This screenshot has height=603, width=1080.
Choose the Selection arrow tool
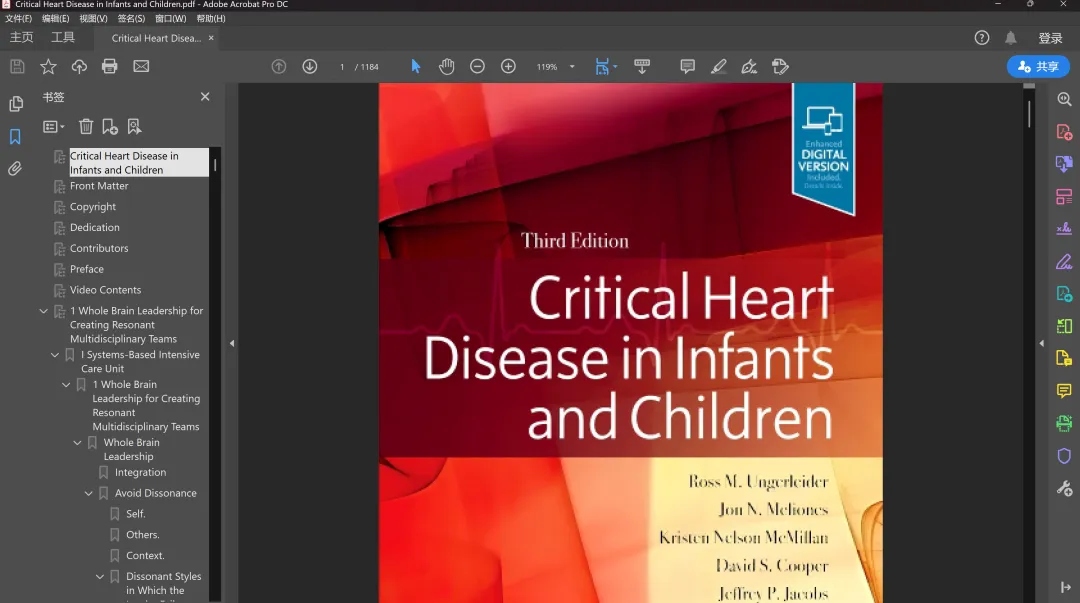pyautogui.click(x=415, y=66)
